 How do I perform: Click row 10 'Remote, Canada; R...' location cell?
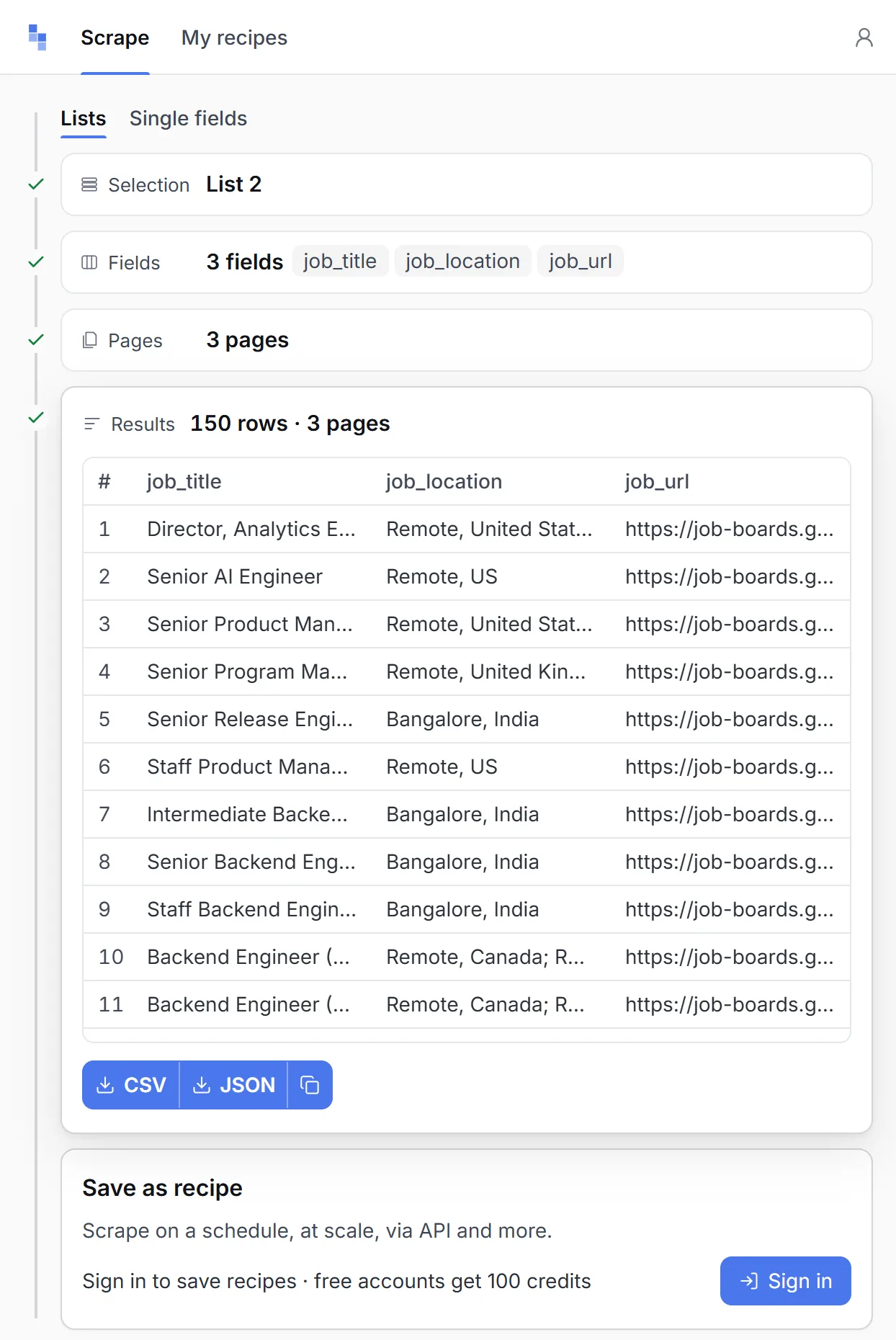coord(485,957)
